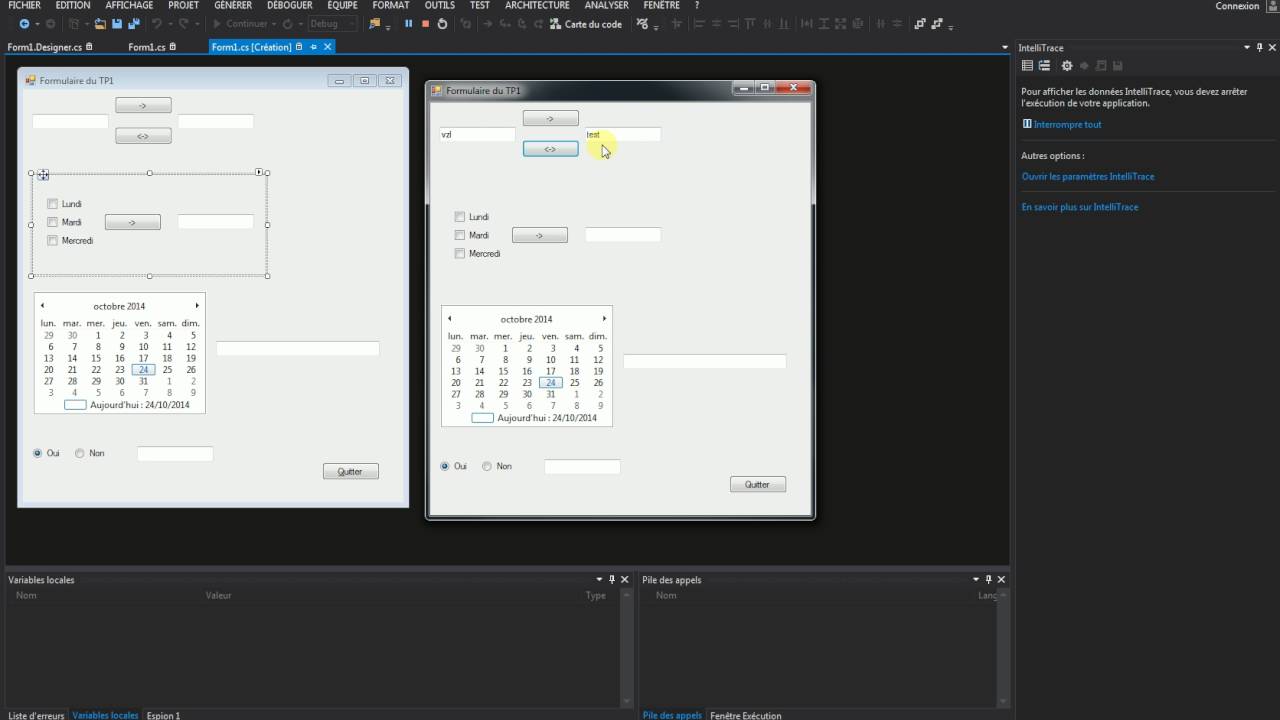
Task: Click Connexion at the top right
Action: 1237,6
